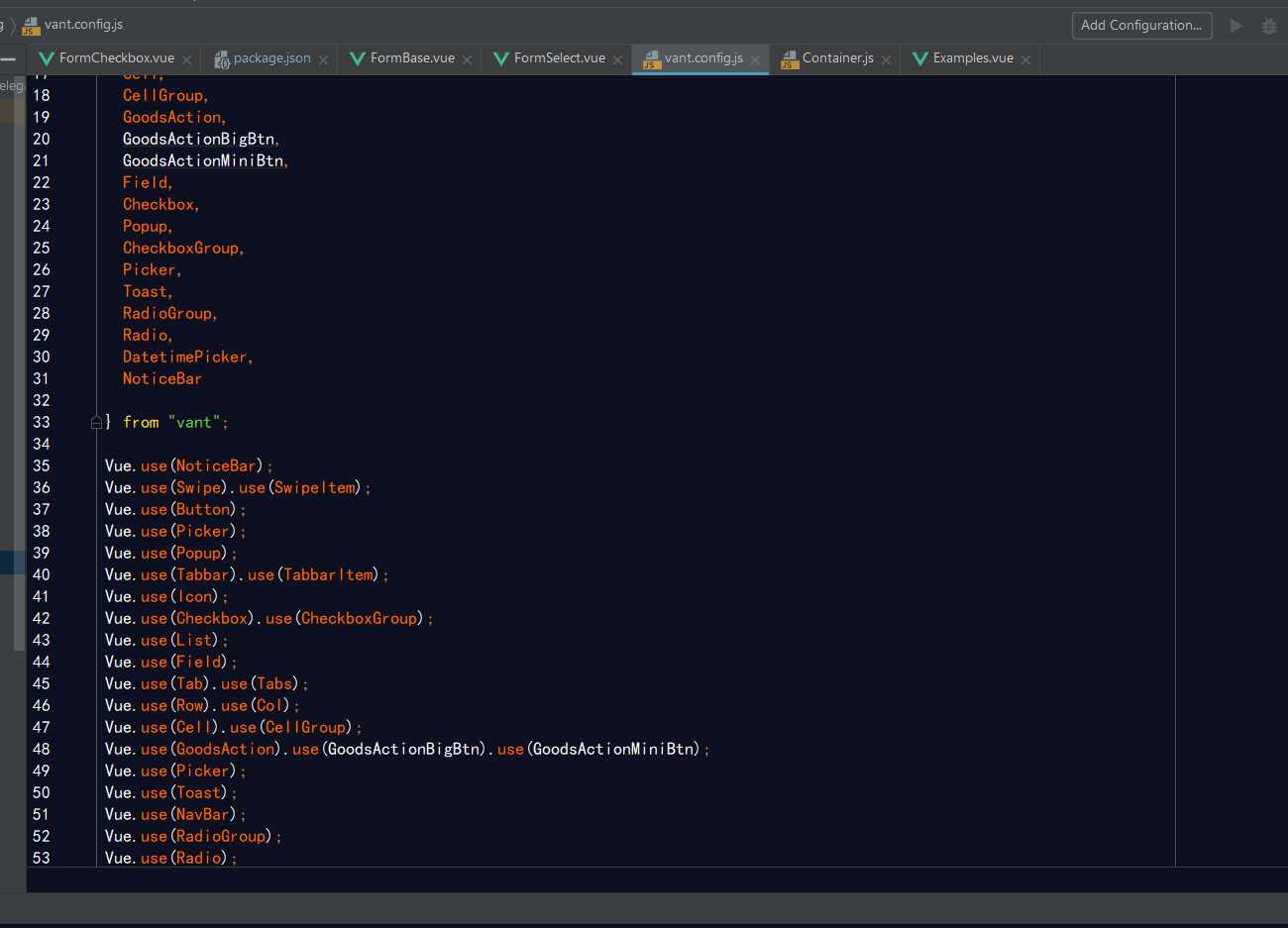Click vant.config.js in the breadcrumb bar
1288x928 pixels.
83,25
